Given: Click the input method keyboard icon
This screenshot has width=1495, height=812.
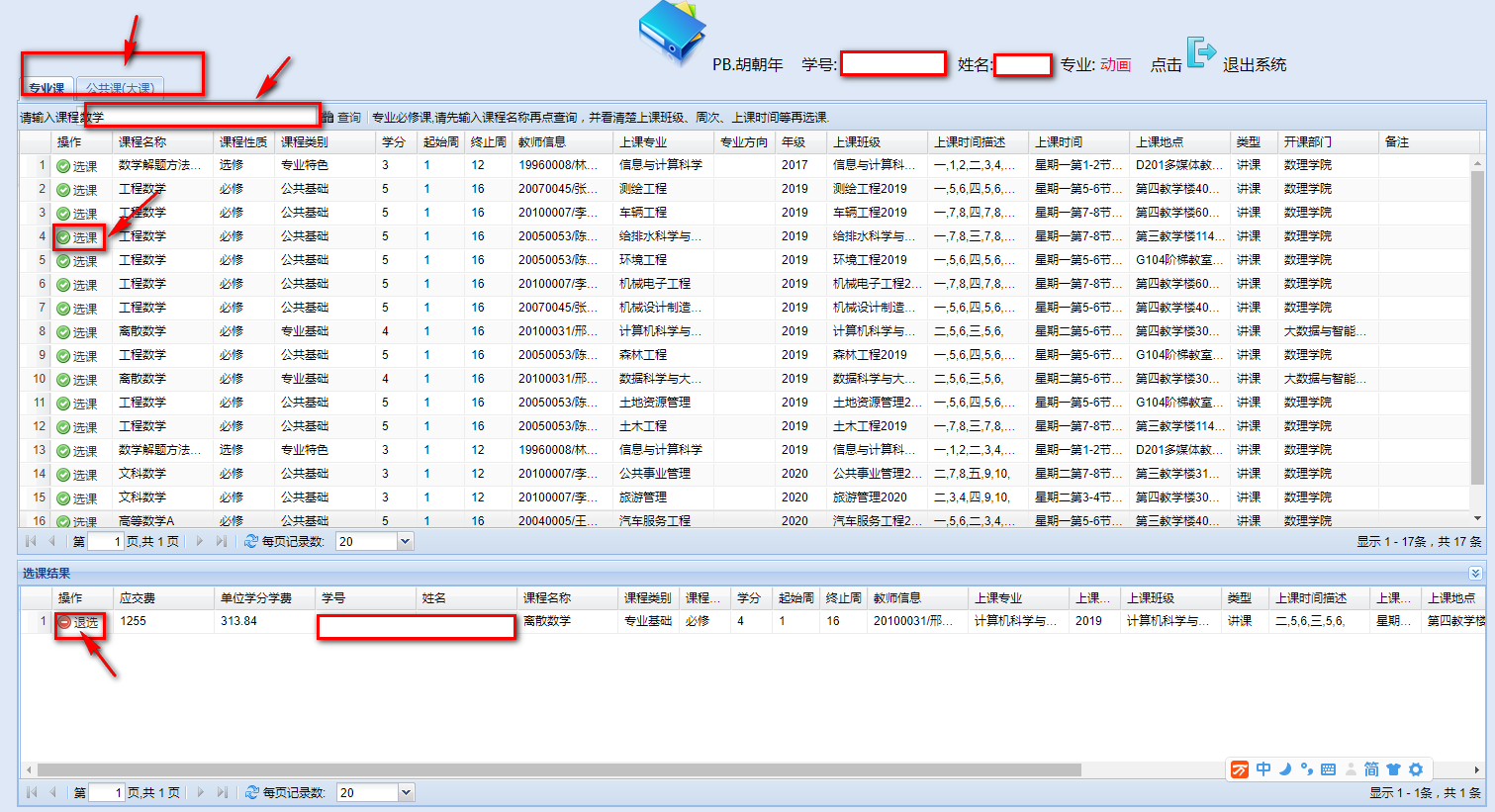Looking at the screenshot, I should (1328, 769).
